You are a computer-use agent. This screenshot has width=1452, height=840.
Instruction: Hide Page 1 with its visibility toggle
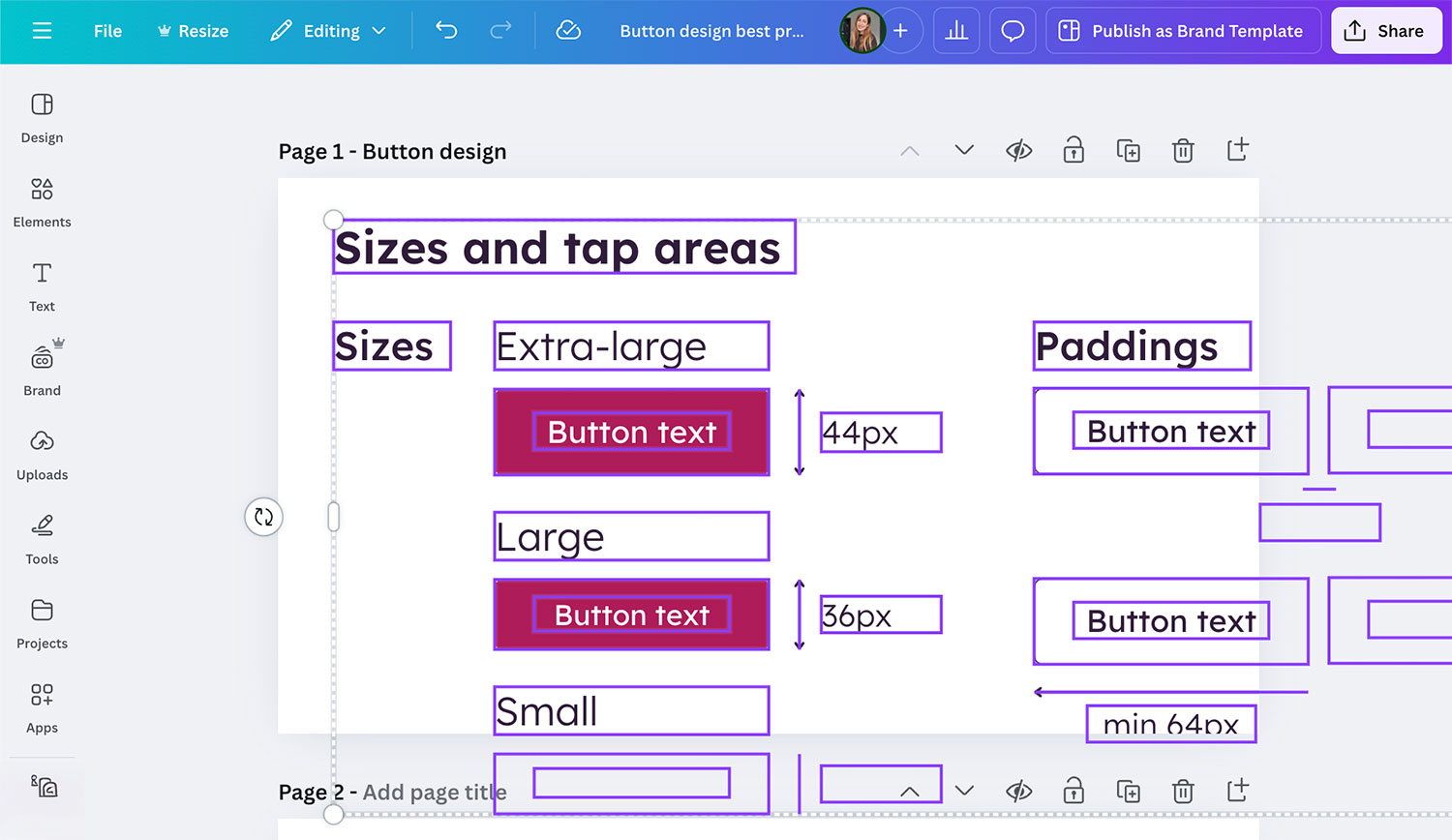click(x=1018, y=151)
